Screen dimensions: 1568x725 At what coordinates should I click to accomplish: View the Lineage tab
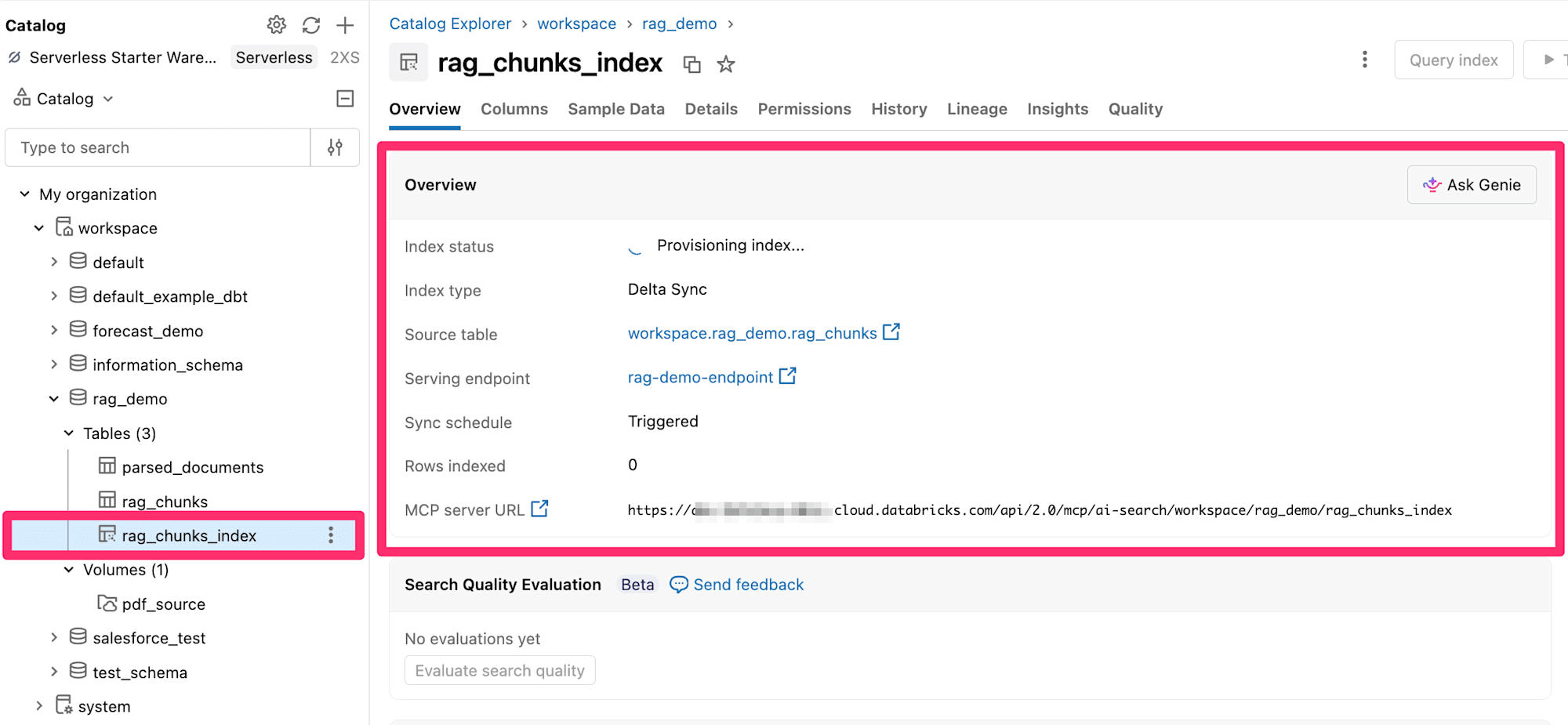coord(977,109)
